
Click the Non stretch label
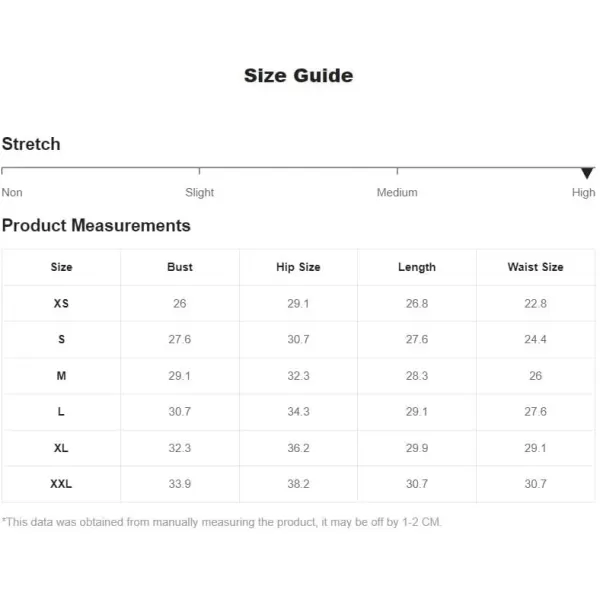(12, 192)
